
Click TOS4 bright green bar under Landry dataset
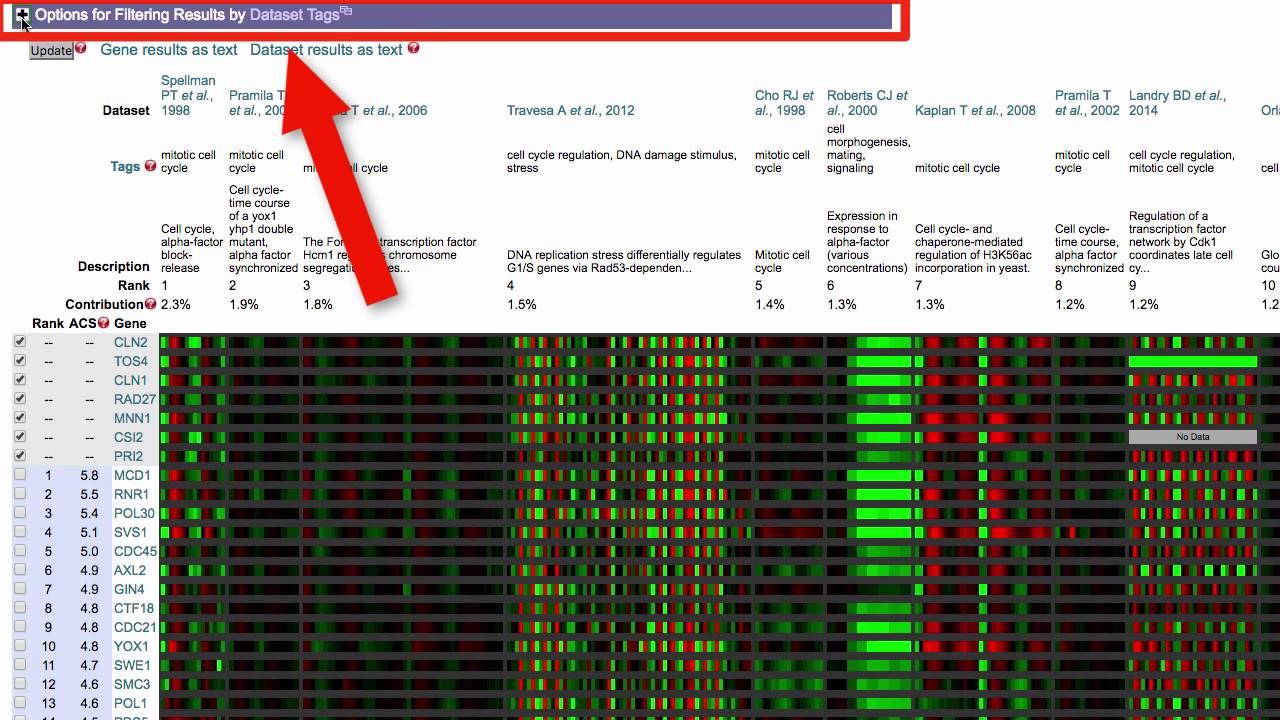tap(1192, 361)
